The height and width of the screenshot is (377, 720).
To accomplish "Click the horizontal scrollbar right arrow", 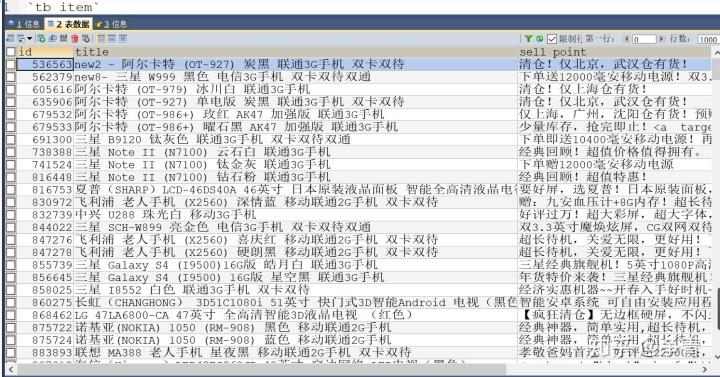I will tap(705, 369).
